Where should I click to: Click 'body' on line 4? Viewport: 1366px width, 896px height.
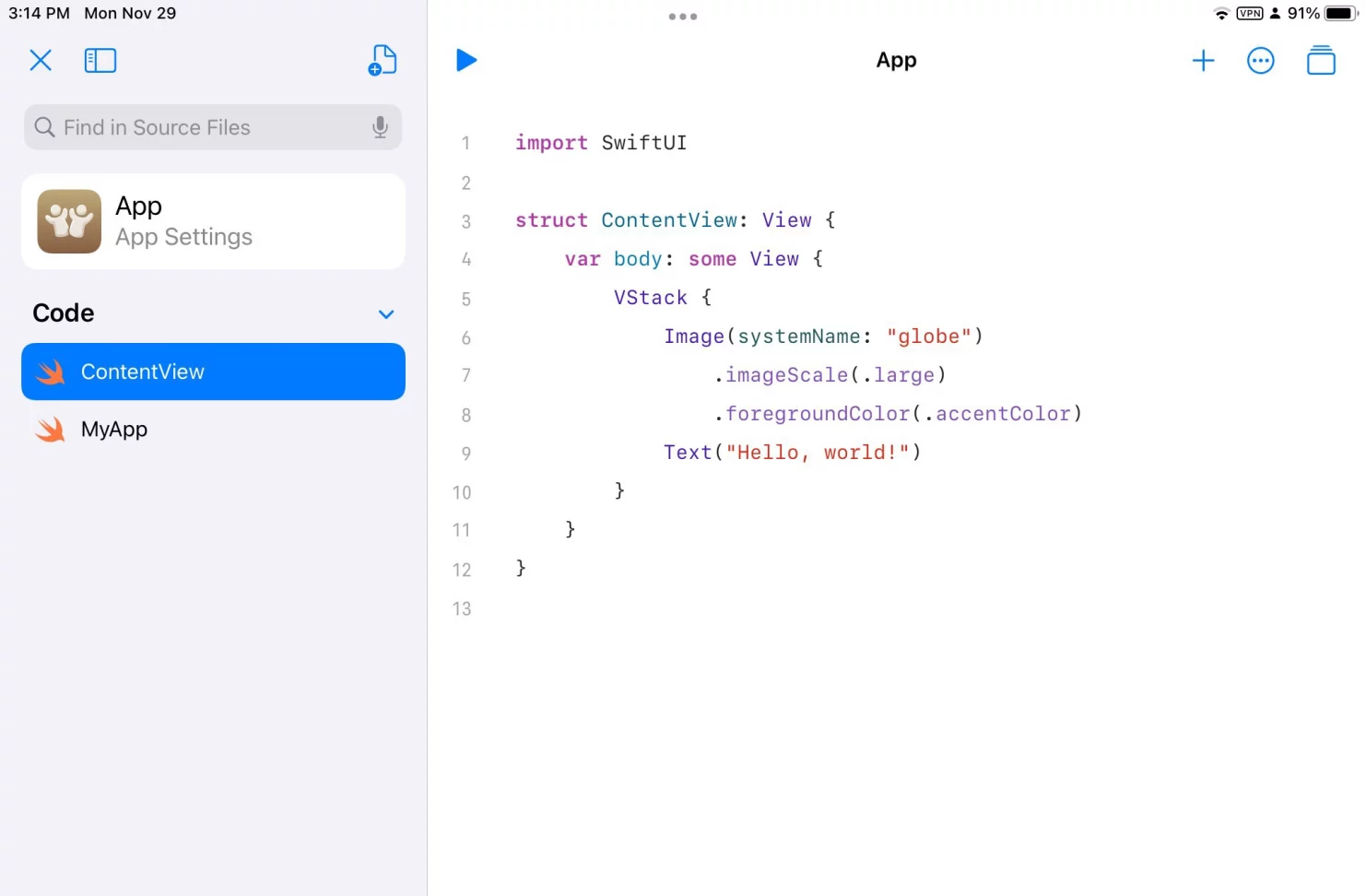[638, 259]
